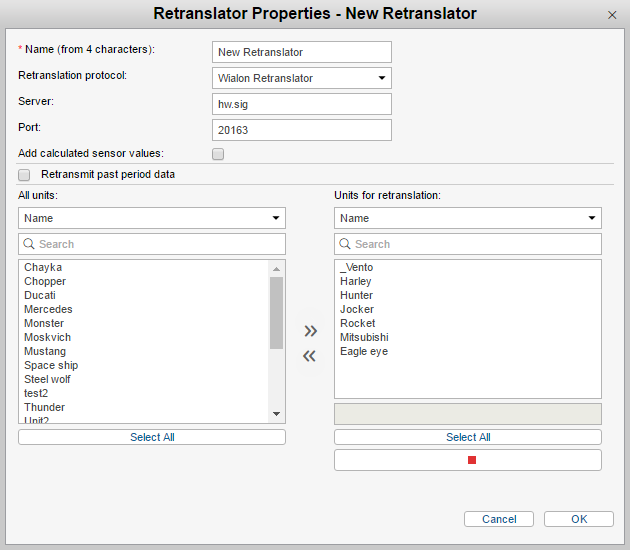
Task: Click the red stop square button
Action: pos(468,460)
